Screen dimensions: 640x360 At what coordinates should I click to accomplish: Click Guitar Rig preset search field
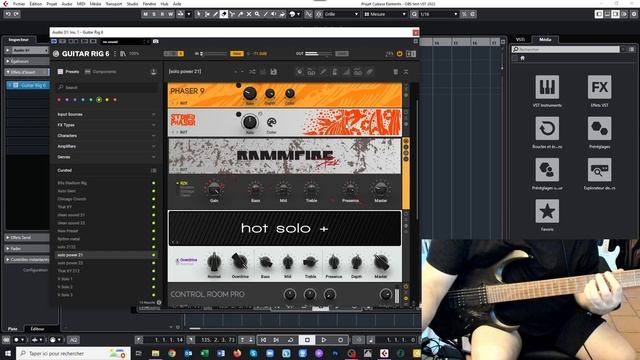pyautogui.click(x=108, y=87)
